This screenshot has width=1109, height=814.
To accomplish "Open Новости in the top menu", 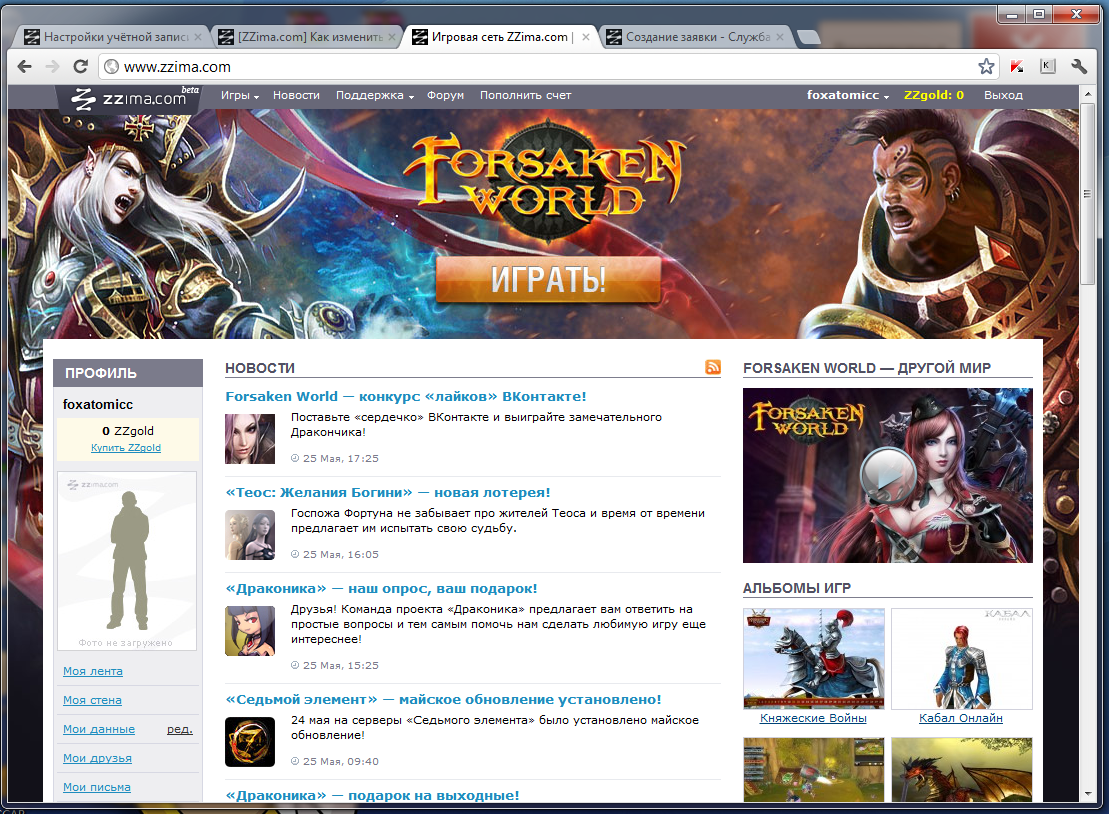I will [296, 95].
